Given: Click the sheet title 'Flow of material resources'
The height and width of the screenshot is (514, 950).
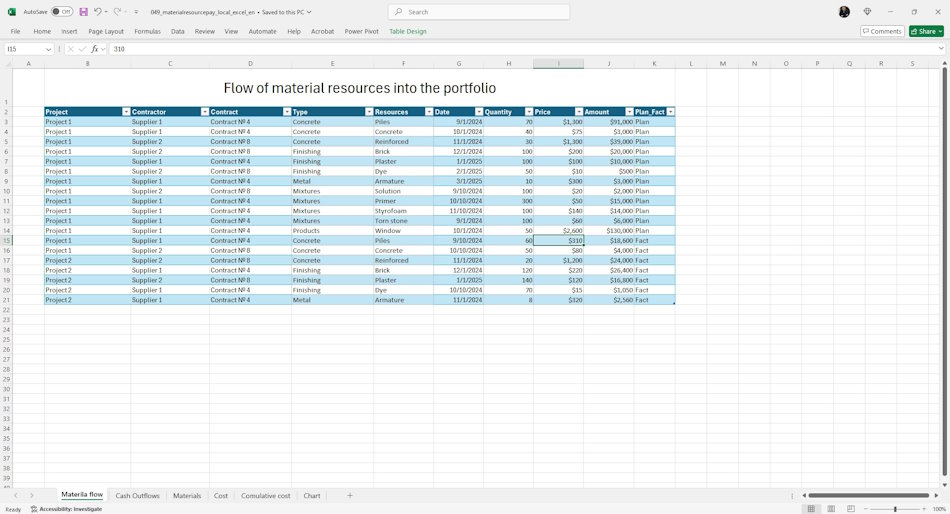Looking at the screenshot, I should click(359, 88).
